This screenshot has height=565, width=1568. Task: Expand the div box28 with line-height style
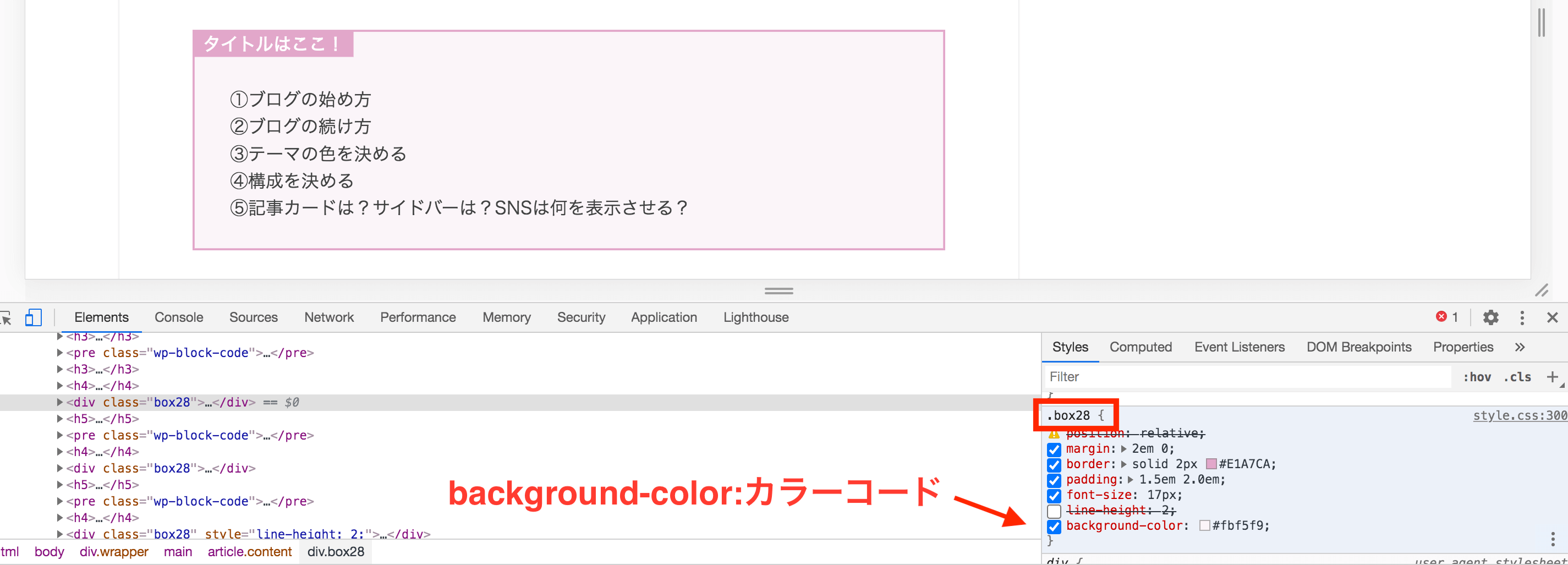point(59,534)
